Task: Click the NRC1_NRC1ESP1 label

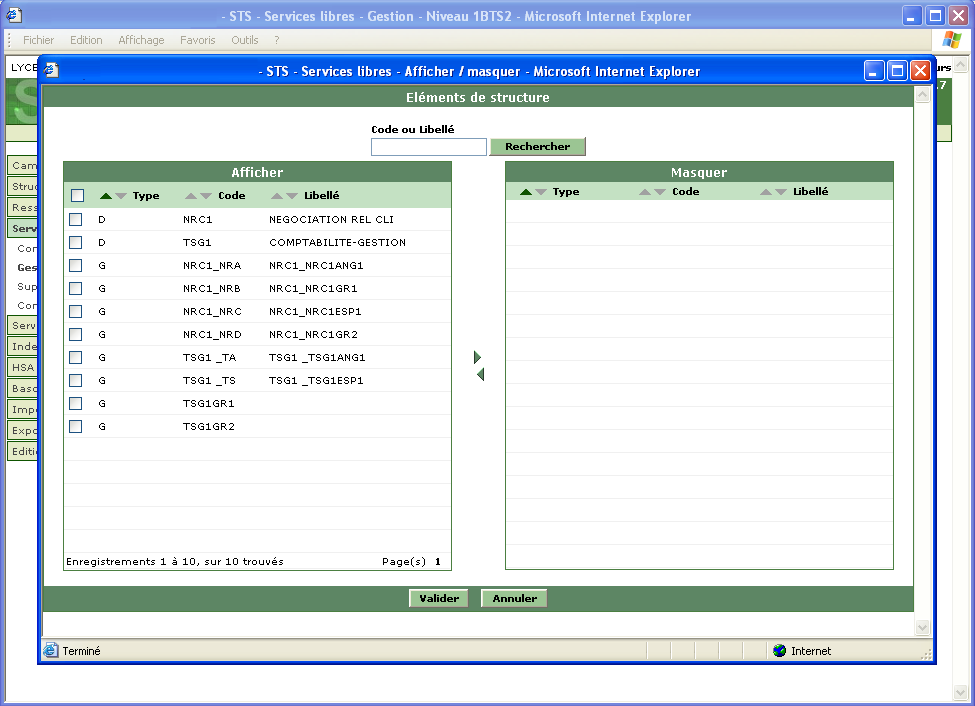Action: (x=315, y=311)
